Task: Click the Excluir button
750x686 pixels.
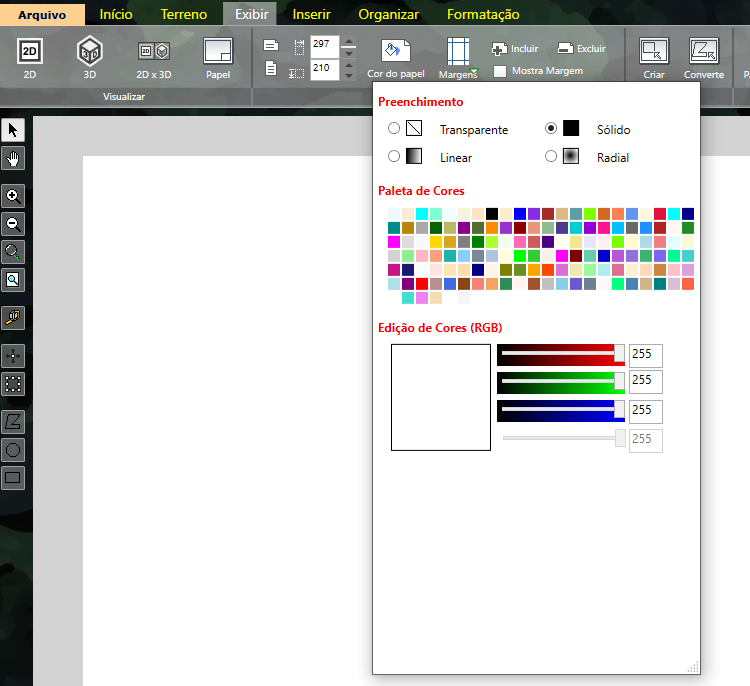Action: tap(581, 48)
